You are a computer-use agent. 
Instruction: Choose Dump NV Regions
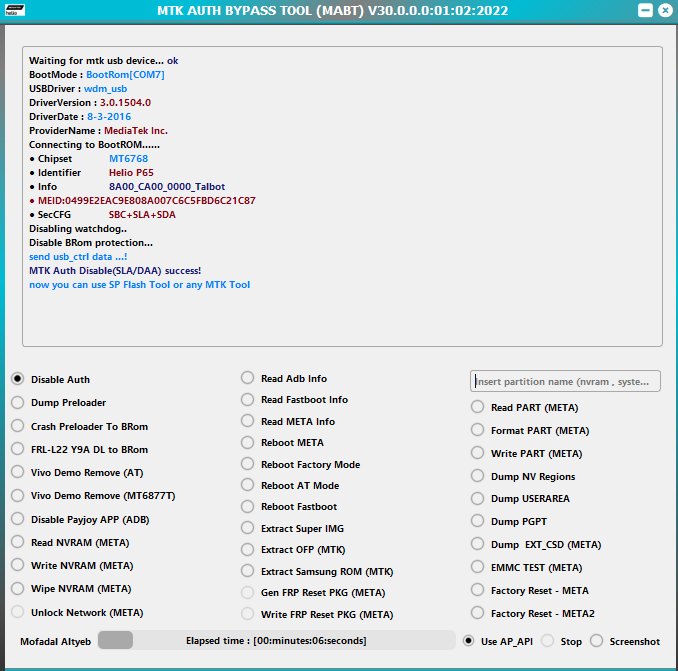(x=477, y=476)
